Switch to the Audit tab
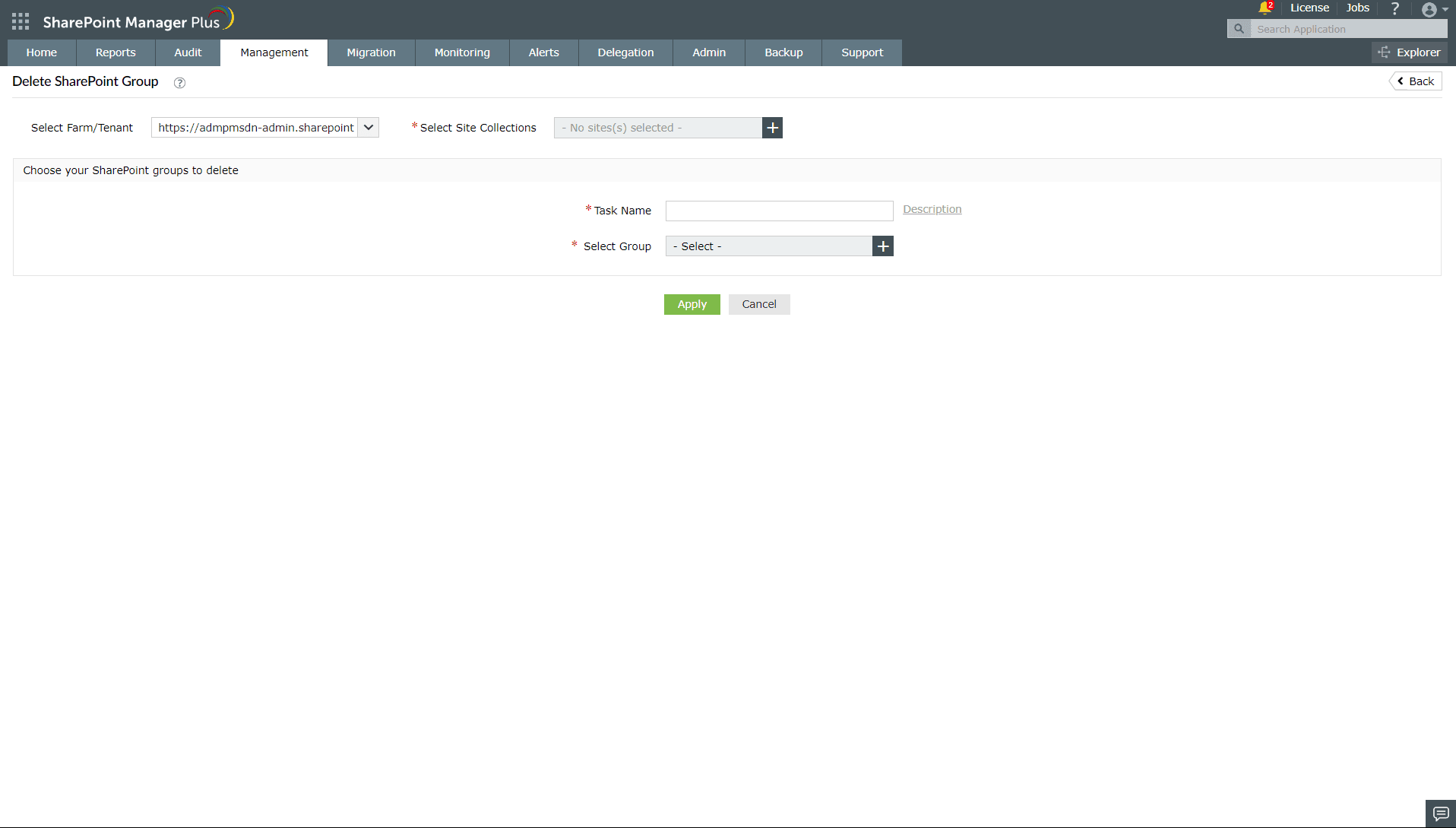The height and width of the screenshot is (828, 1456). (x=188, y=52)
